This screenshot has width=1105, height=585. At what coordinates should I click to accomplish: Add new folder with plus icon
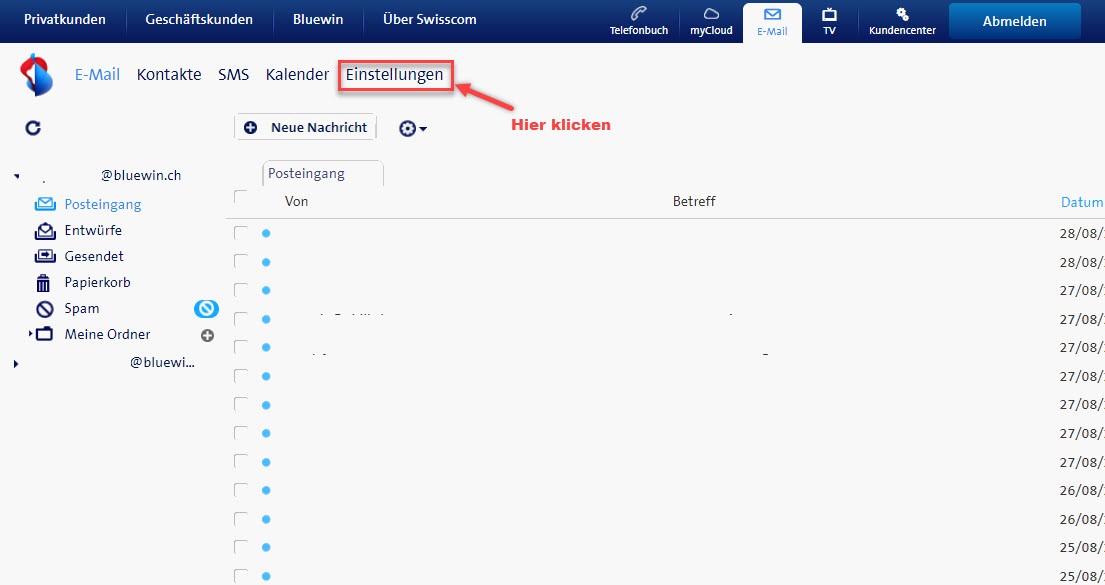tap(208, 335)
